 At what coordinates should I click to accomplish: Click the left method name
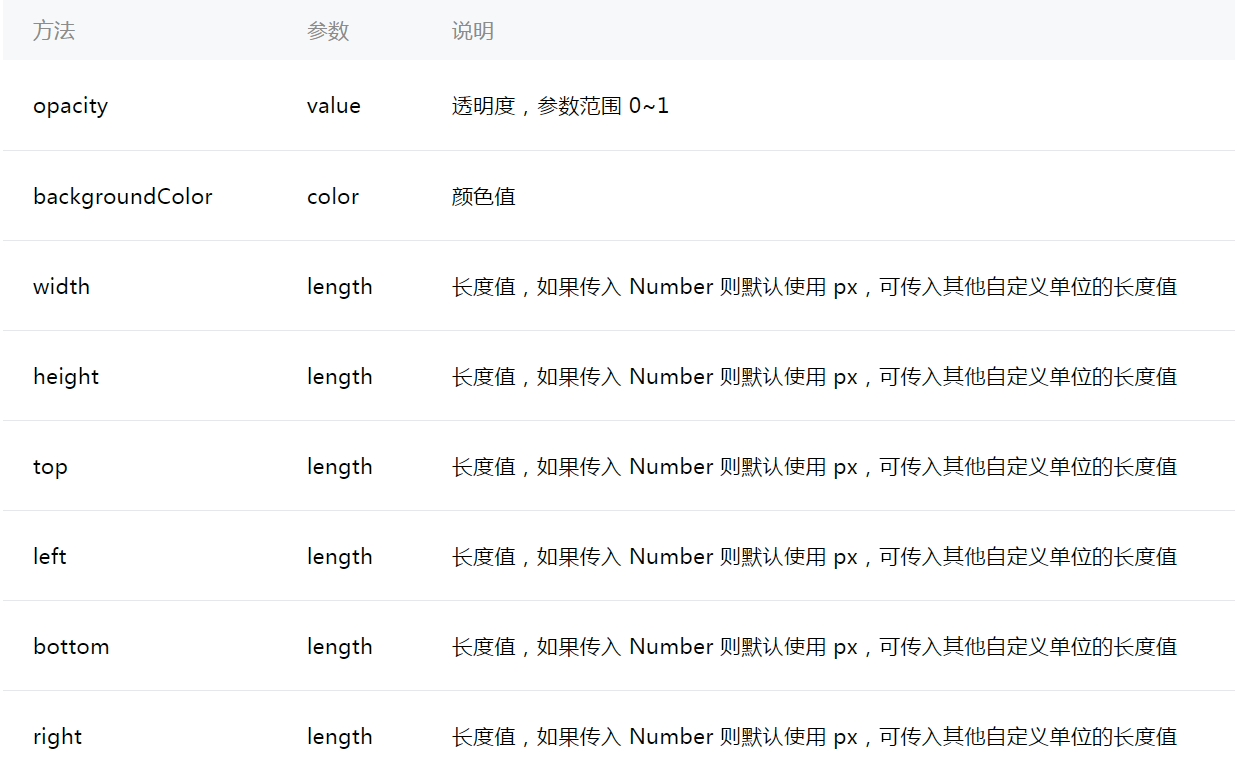(48, 556)
